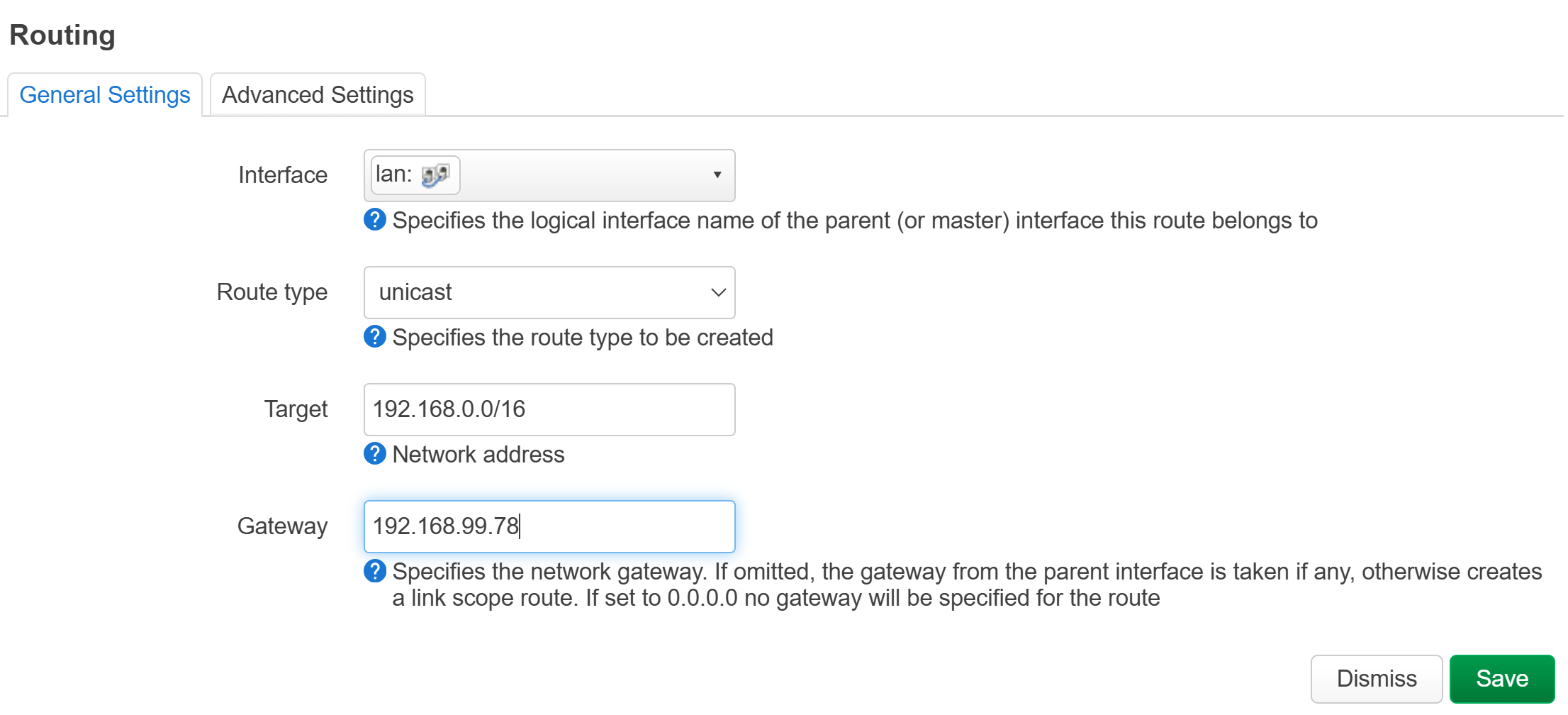Click into the Gateway address field
The height and width of the screenshot is (715, 1568).
tap(549, 526)
